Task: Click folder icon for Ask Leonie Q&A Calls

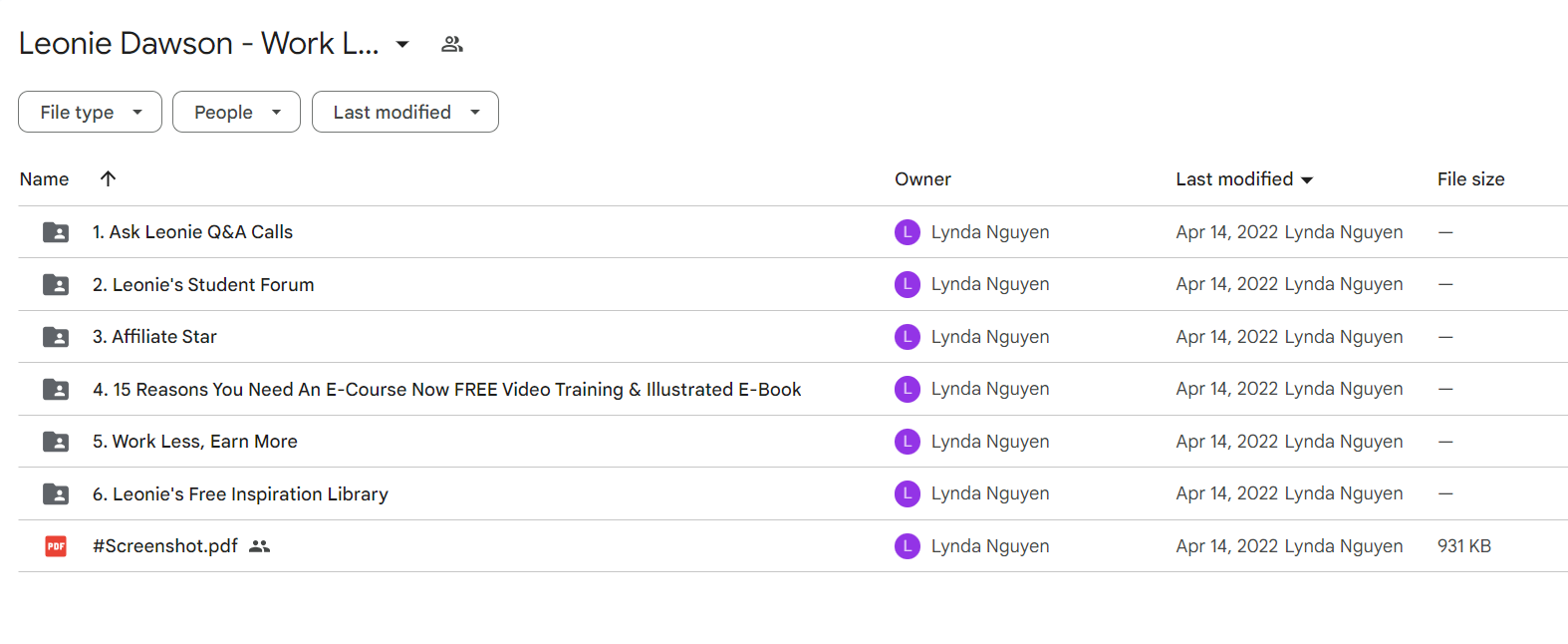Action: click(56, 232)
